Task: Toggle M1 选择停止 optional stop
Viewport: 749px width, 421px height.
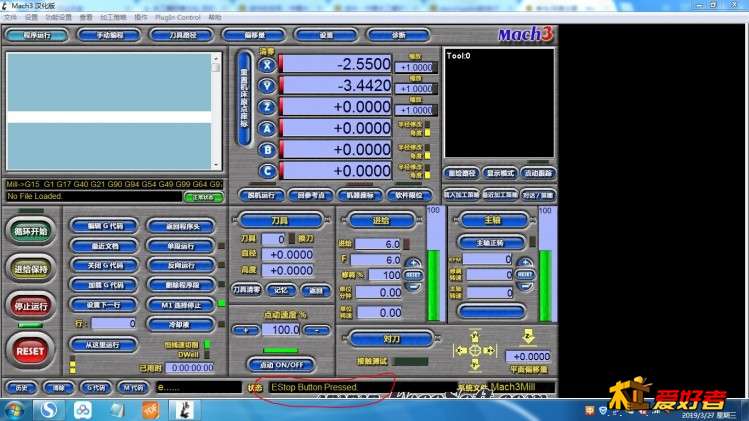Action: pyautogui.click(x=181, y=305)
